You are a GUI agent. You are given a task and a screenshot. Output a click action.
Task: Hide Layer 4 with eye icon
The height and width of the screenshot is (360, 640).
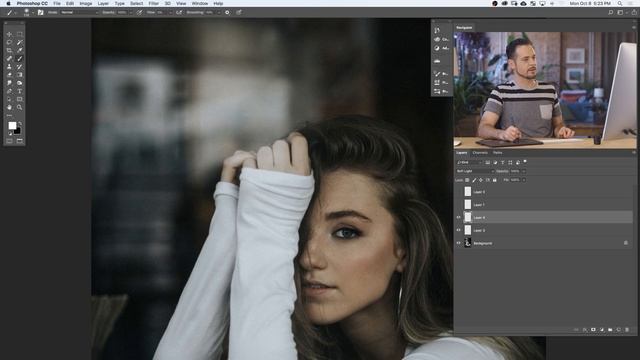pyautogui.click(x=458, y=218)
